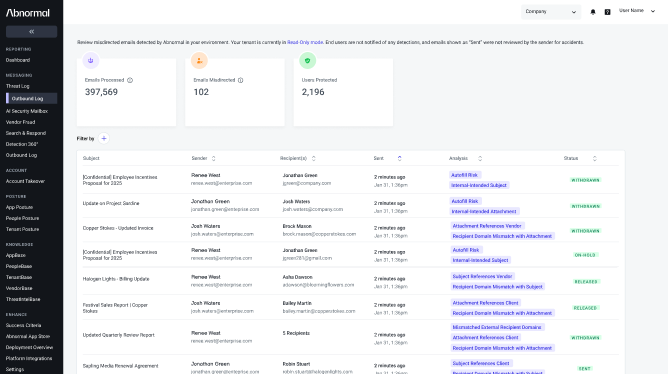Screen dimensions: 668x374
Task: Click sender Josh Waters on Copper Stokes invoice row
Action: click(205, 226)
